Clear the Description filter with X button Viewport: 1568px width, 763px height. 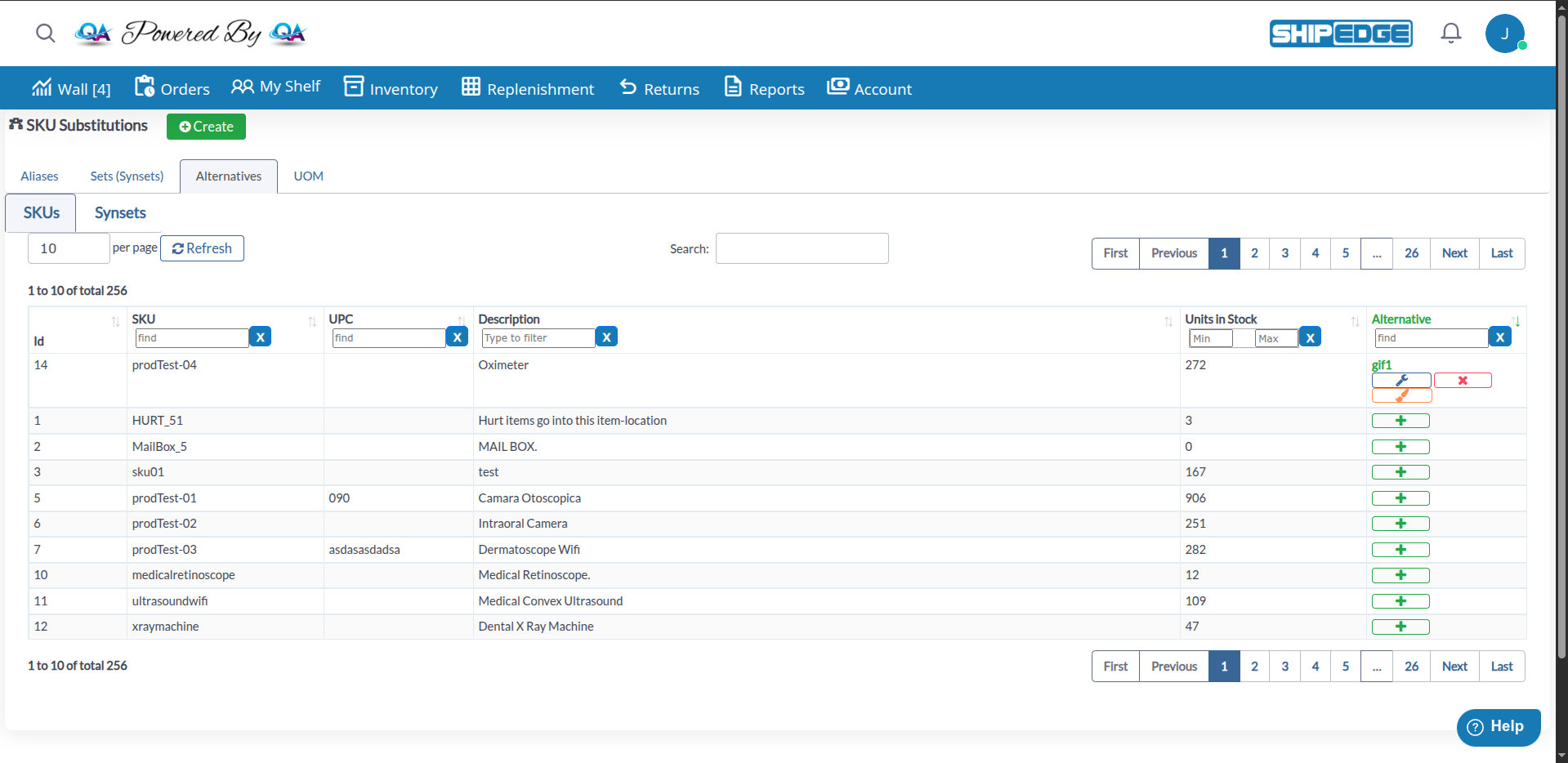(606, 337)
